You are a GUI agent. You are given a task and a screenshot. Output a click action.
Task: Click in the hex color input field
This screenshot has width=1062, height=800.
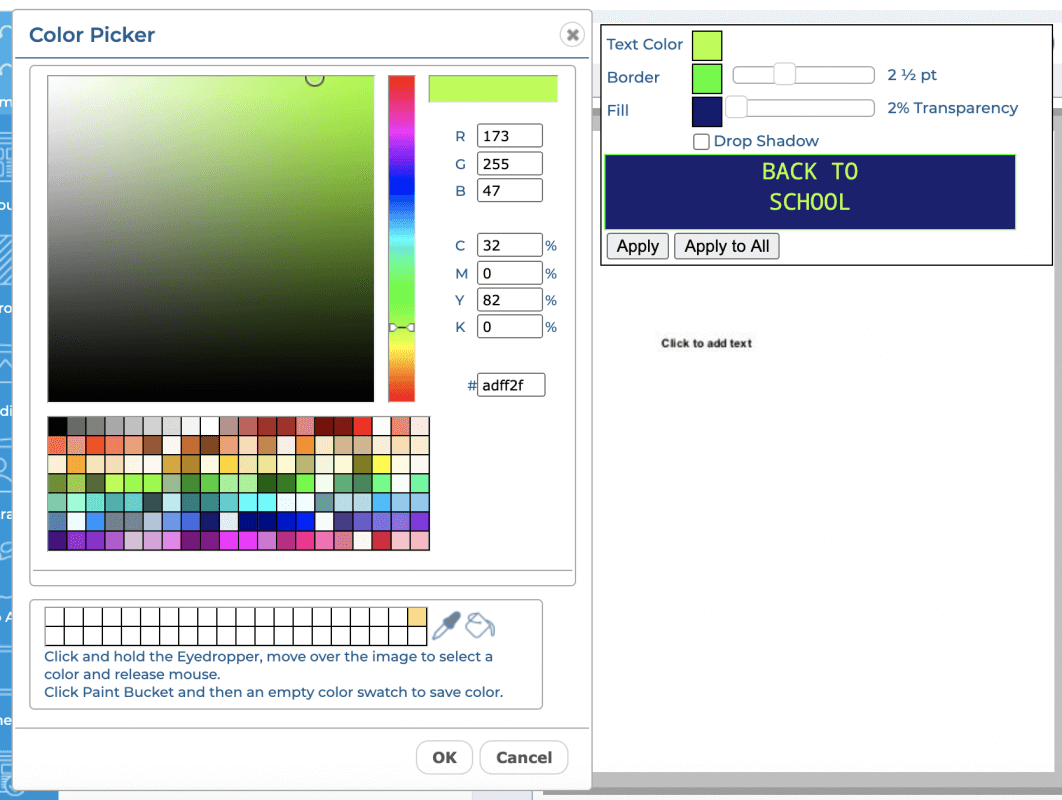pos(511,386)
